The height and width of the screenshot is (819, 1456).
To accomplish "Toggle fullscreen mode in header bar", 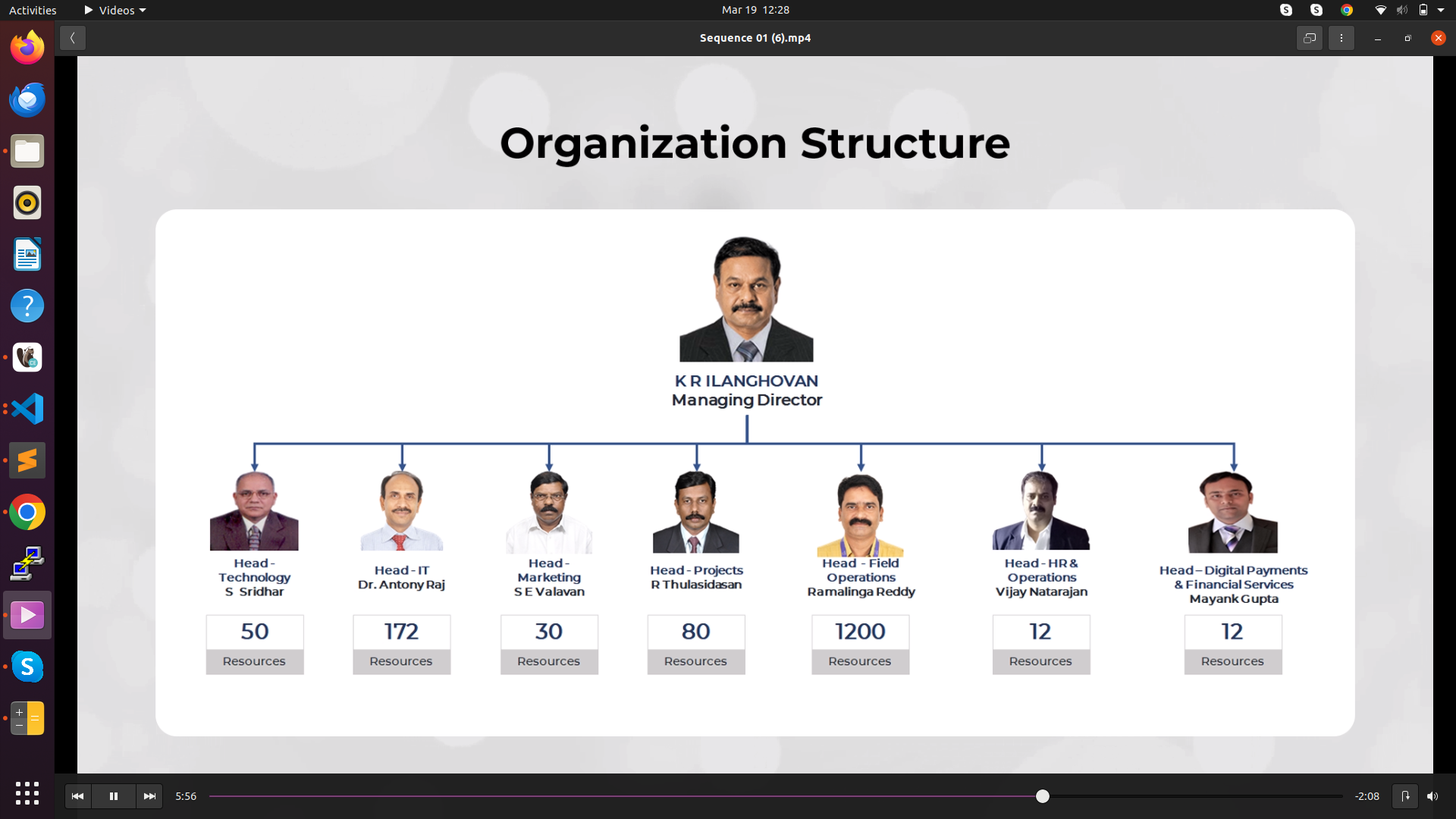I will [1310, 38].
